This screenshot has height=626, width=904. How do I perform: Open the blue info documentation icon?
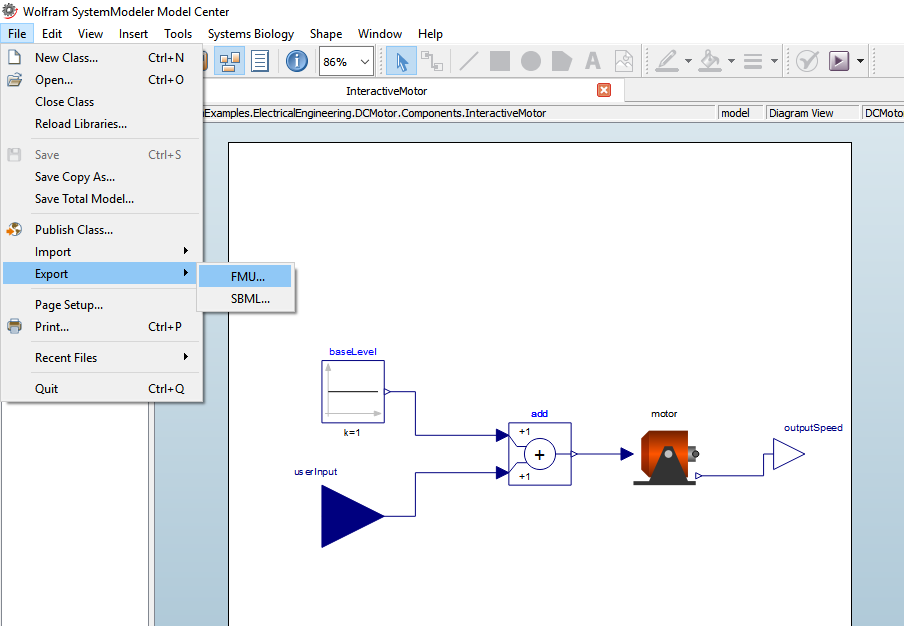(x=297, y=61)
